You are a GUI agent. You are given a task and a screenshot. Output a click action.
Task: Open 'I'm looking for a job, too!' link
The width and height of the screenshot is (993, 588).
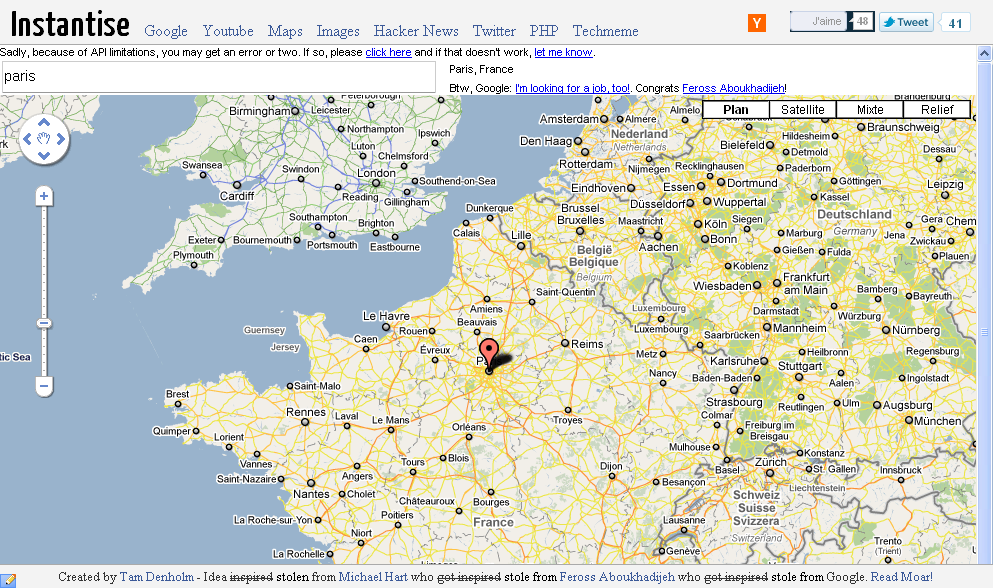coord(572,88)
